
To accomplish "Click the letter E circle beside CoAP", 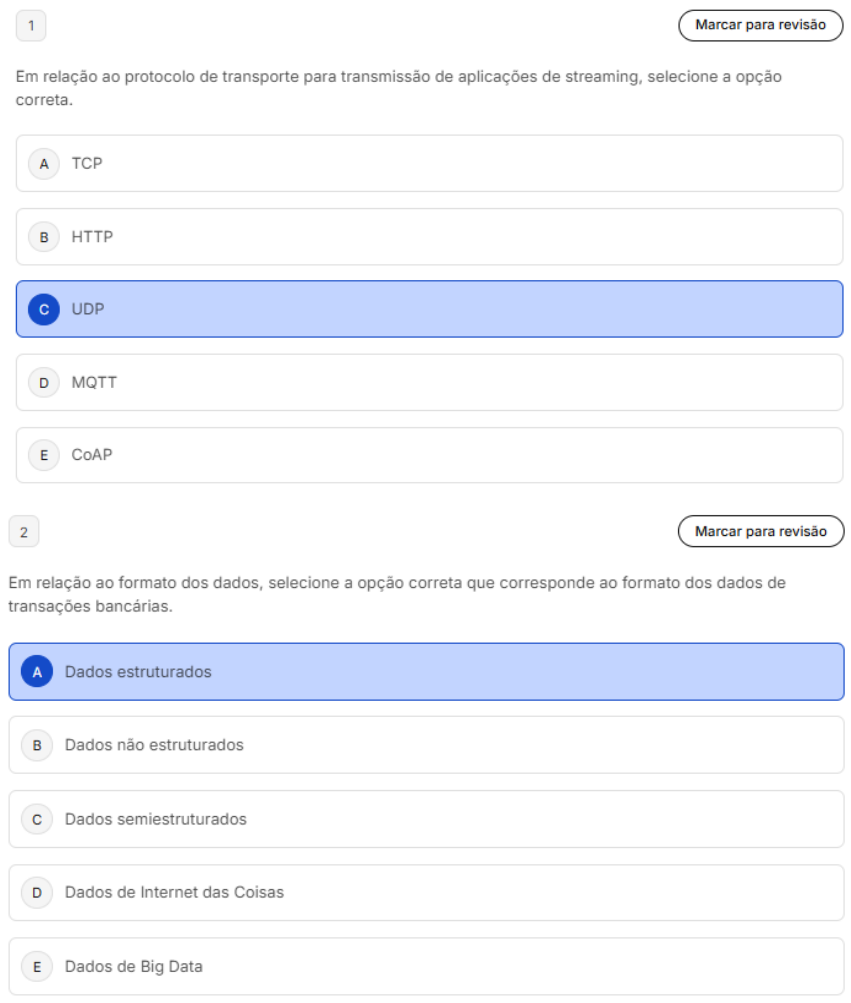I will point(44,455).
